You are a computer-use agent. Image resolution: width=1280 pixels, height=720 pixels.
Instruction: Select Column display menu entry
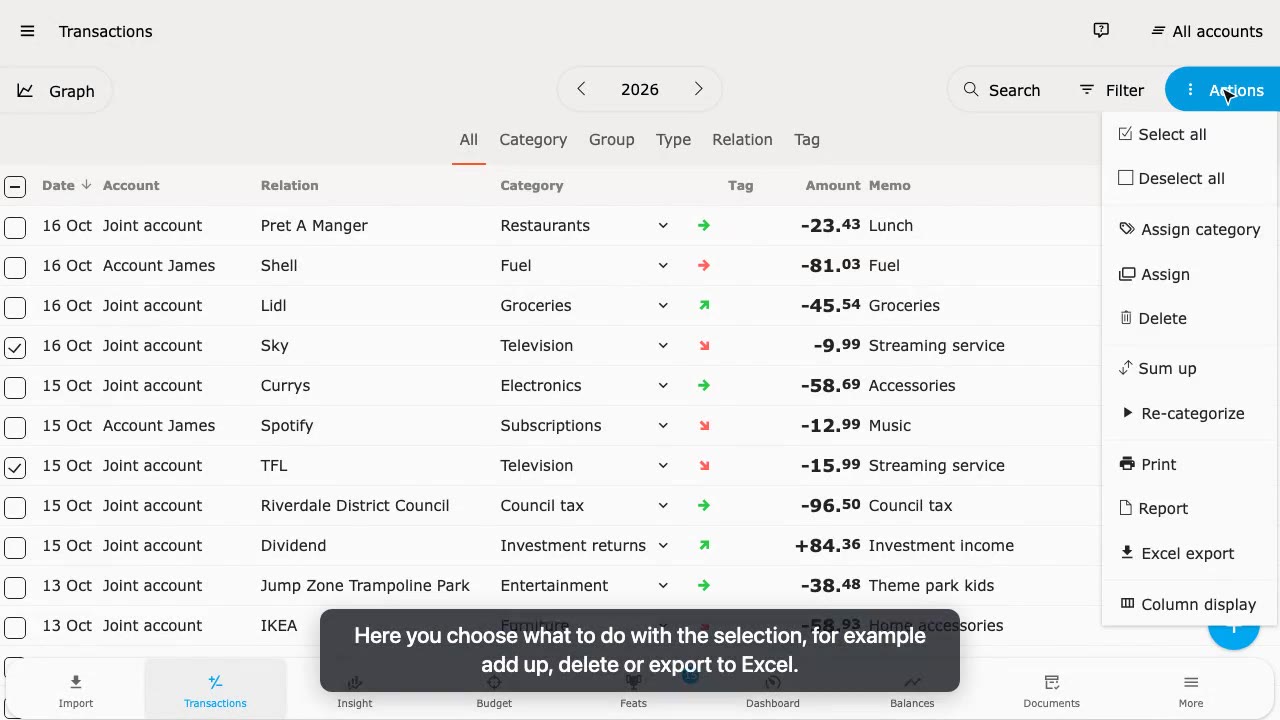(x=1188, y=604)
